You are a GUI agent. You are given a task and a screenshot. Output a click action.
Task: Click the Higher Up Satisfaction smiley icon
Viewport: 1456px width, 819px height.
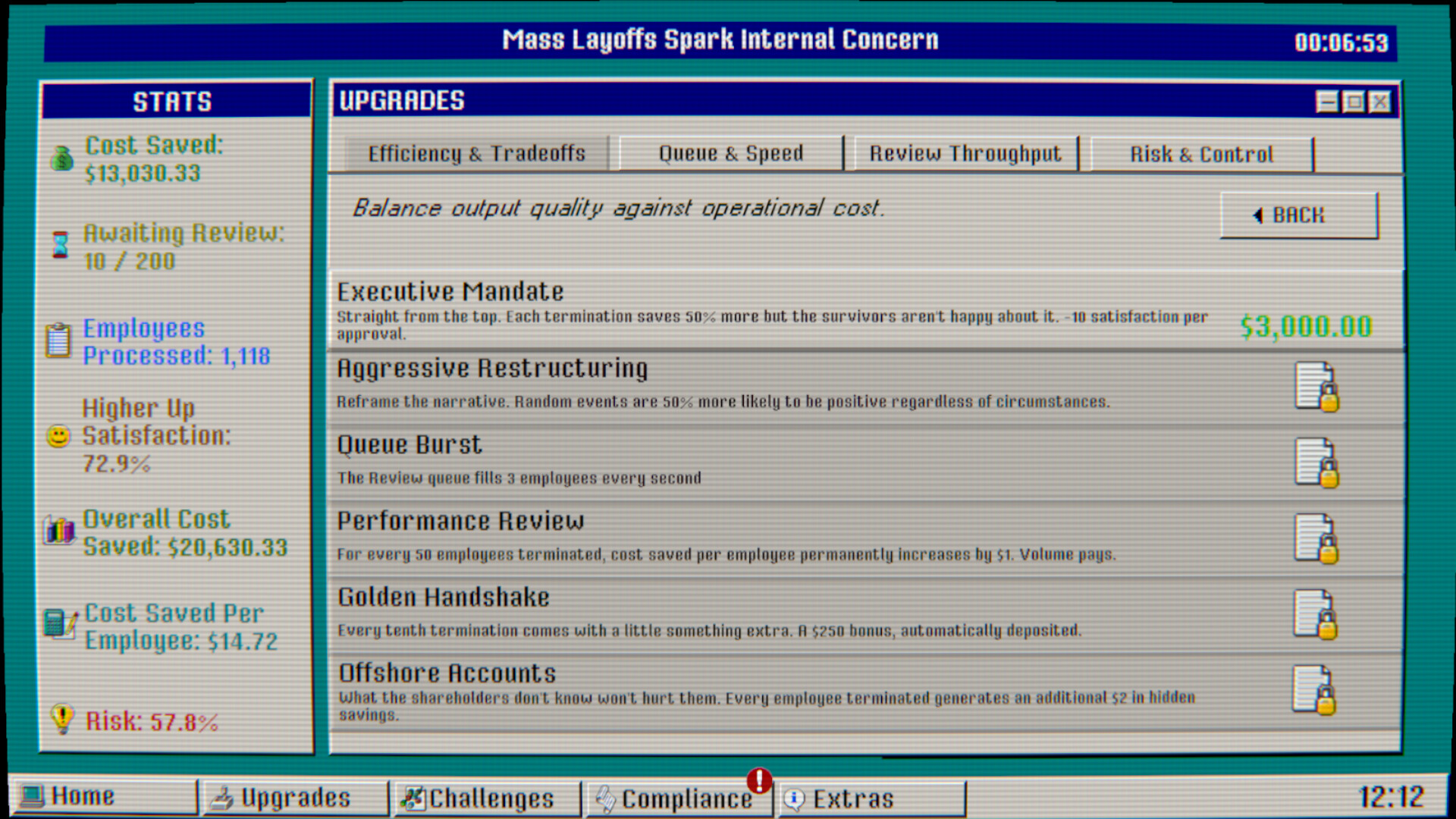(58, 436)
